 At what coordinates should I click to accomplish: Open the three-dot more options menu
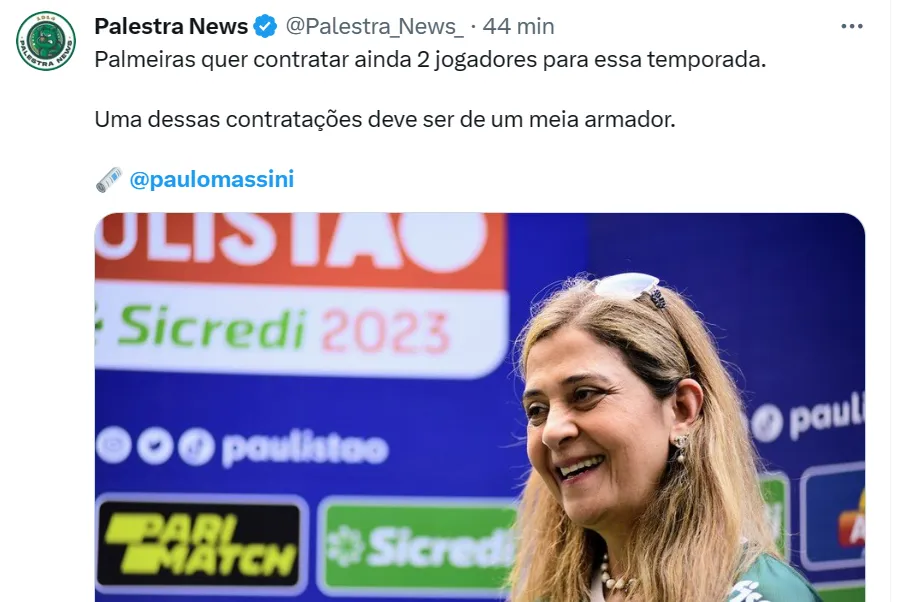coord(852,26)
